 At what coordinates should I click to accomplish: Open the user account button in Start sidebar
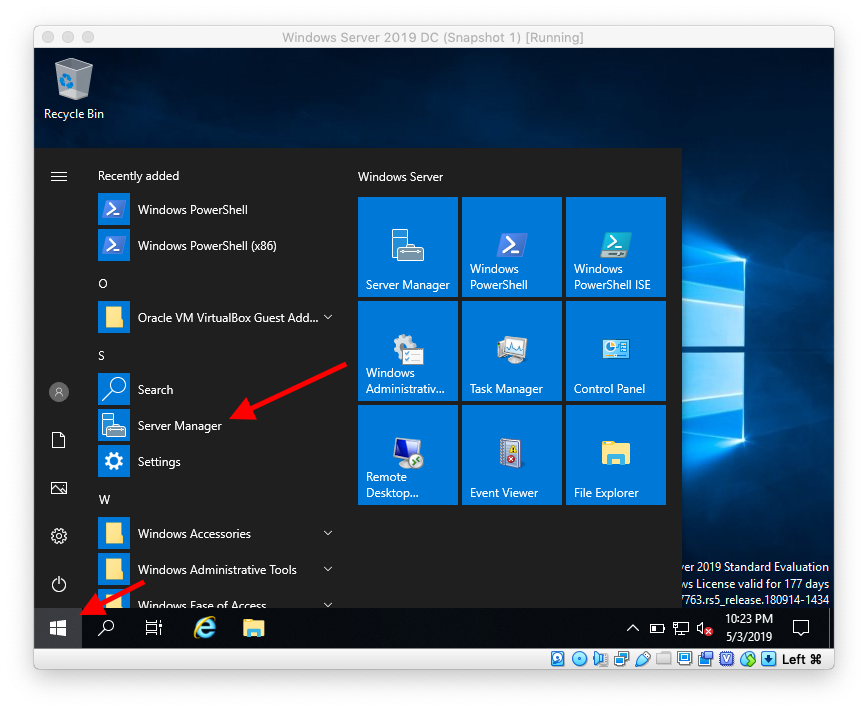click(58, 392)
